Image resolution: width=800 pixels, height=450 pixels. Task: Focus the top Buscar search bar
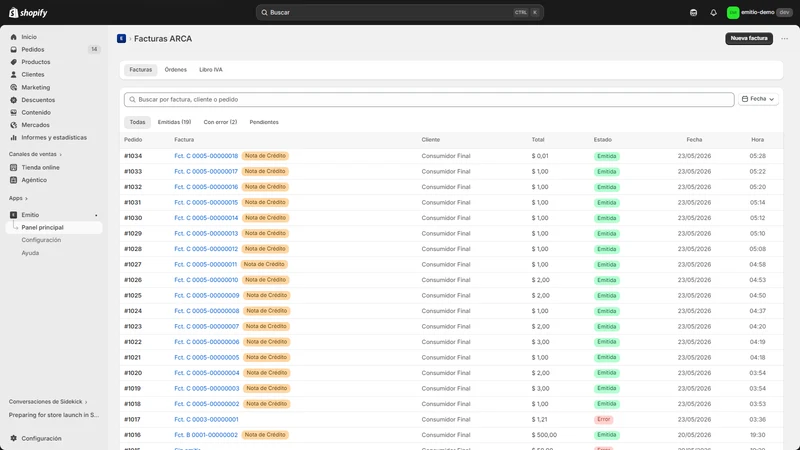coord(399,12)
